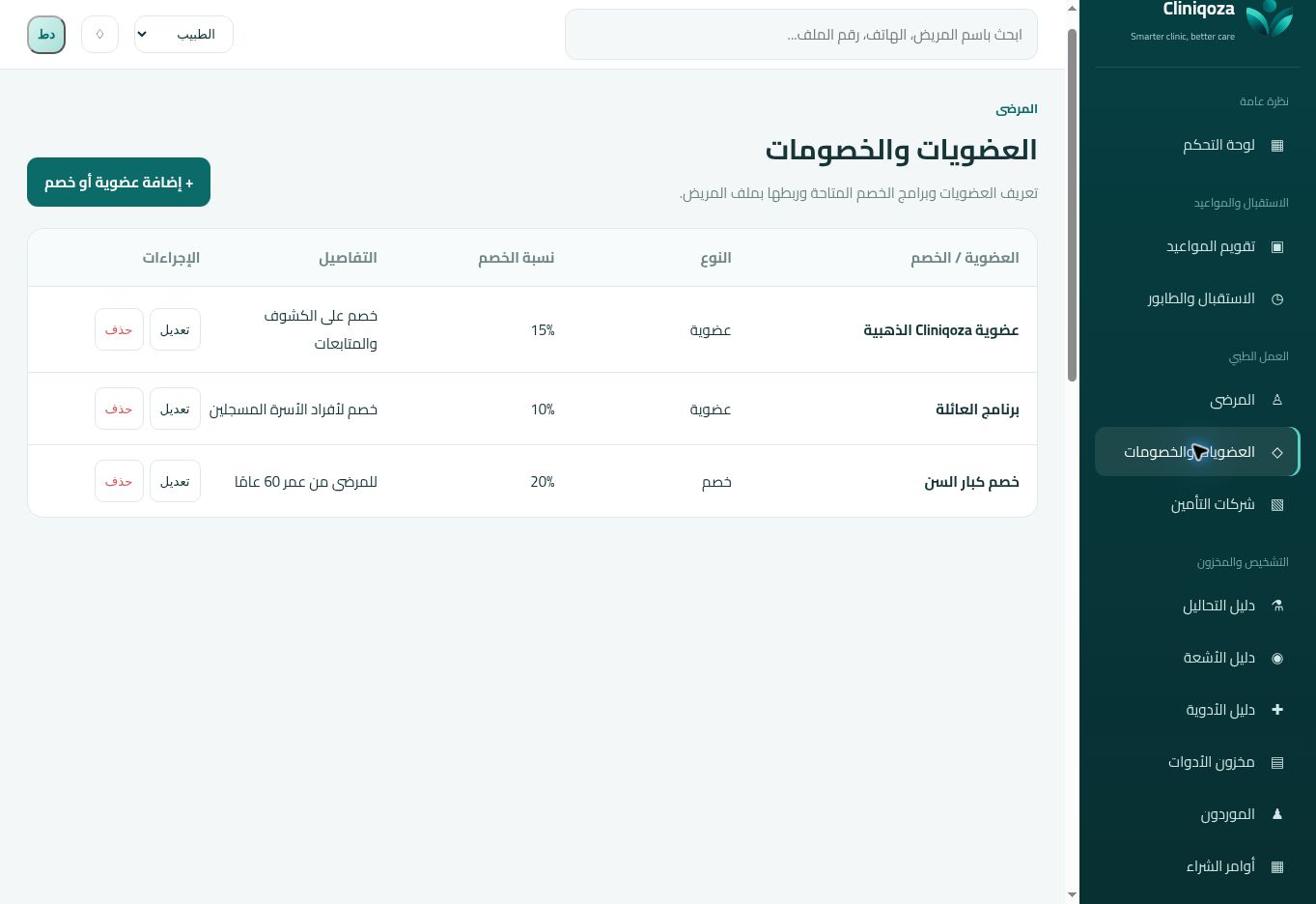Viewport: 1316px width, 904px height.
Task: Click the المرضى breadcrumb link
Action: tap(1016, 109)
